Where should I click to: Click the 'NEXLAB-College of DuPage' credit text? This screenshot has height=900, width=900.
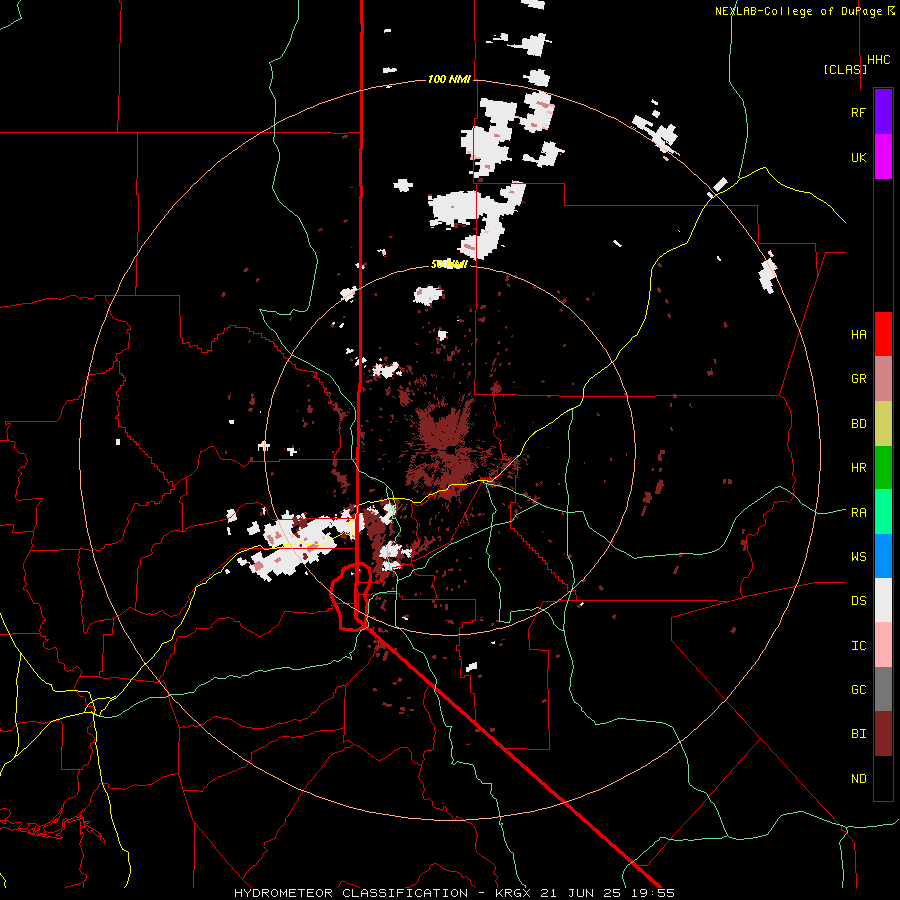pos(798,11)
